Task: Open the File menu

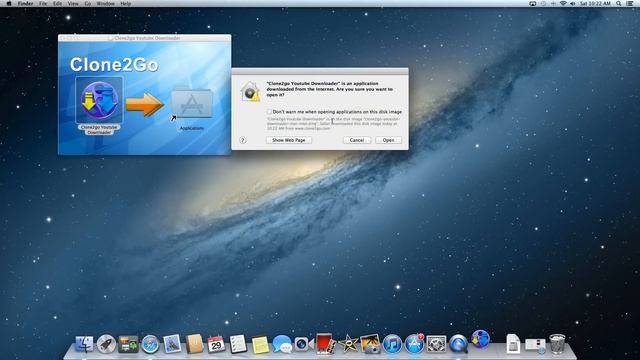Action: coord(43,3)
